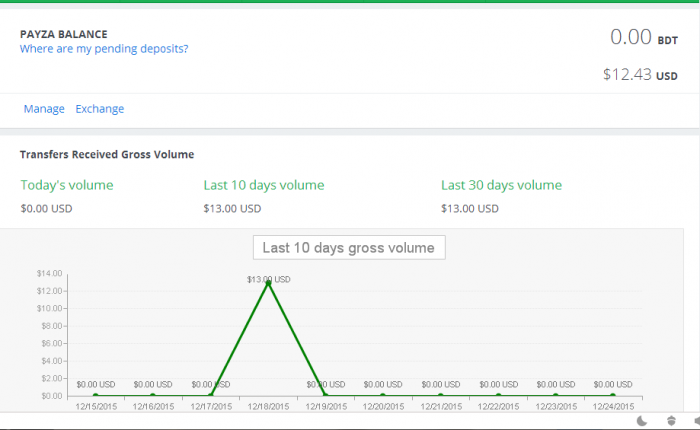Open the Exchange link under Payza balance
The width and height of the screenshot is (700, 430).
pos(100,109)
